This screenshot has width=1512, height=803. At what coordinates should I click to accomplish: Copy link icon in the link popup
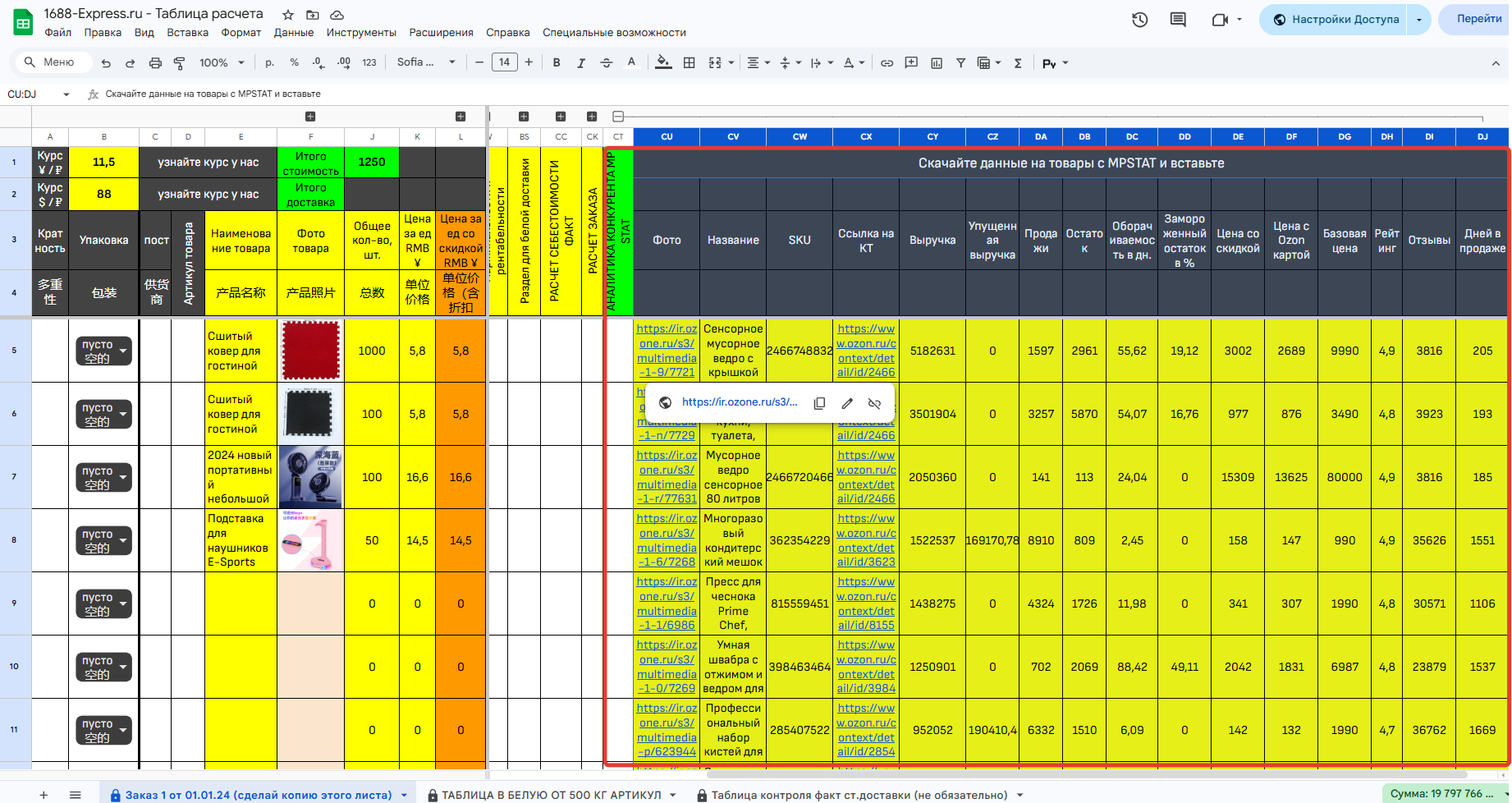(x=819, y=403)
